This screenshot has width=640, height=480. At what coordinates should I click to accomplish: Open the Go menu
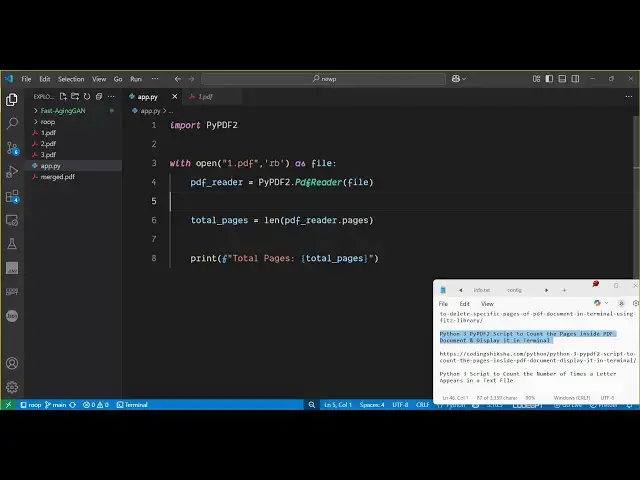(x=118, y=79)
